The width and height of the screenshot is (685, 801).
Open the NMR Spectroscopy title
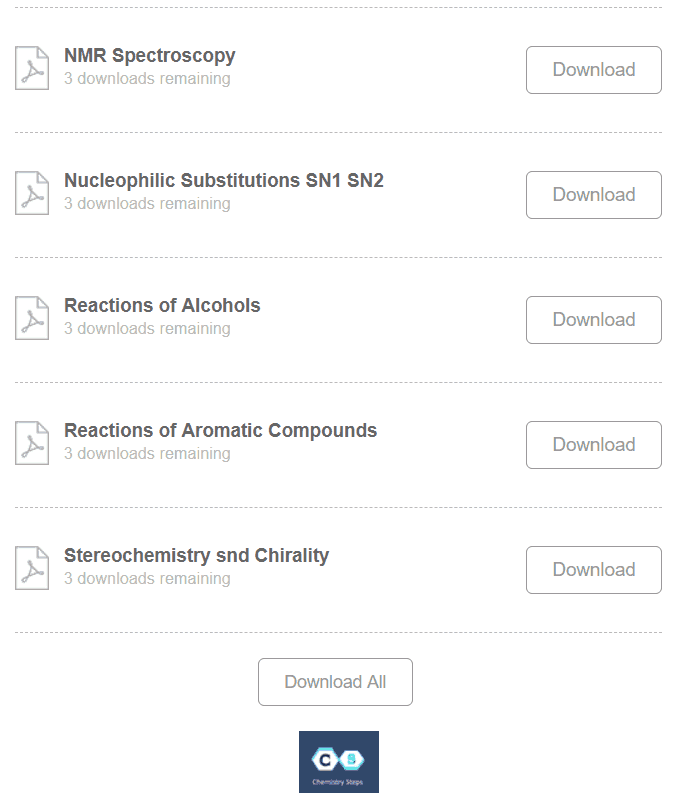click(x=150, y=56)
